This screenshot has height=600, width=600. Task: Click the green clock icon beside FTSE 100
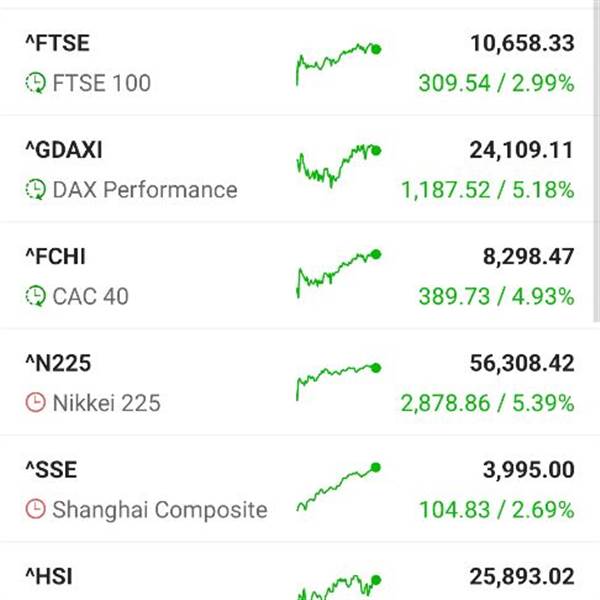pos(35,83)
